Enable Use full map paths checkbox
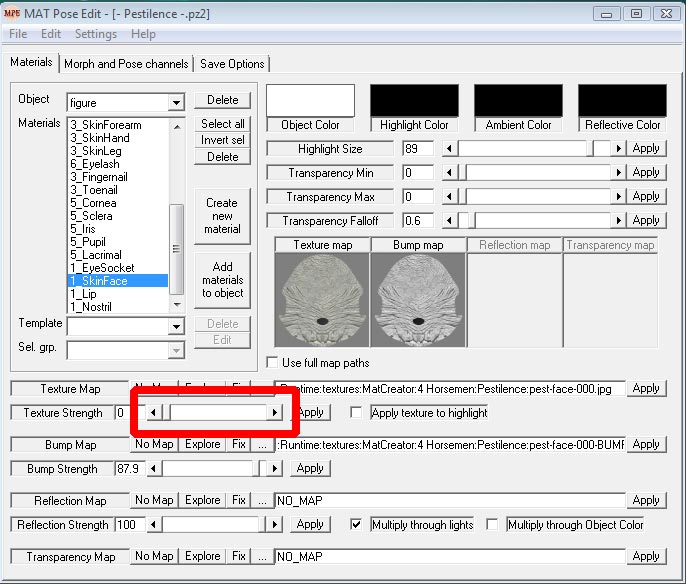 point(273,362)
